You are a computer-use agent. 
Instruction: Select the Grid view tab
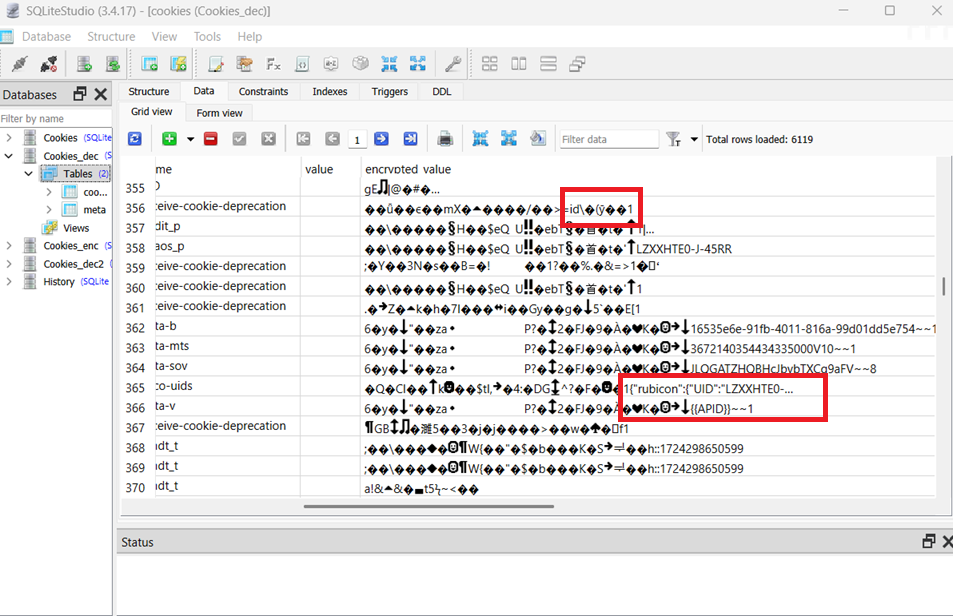point(151,111)
